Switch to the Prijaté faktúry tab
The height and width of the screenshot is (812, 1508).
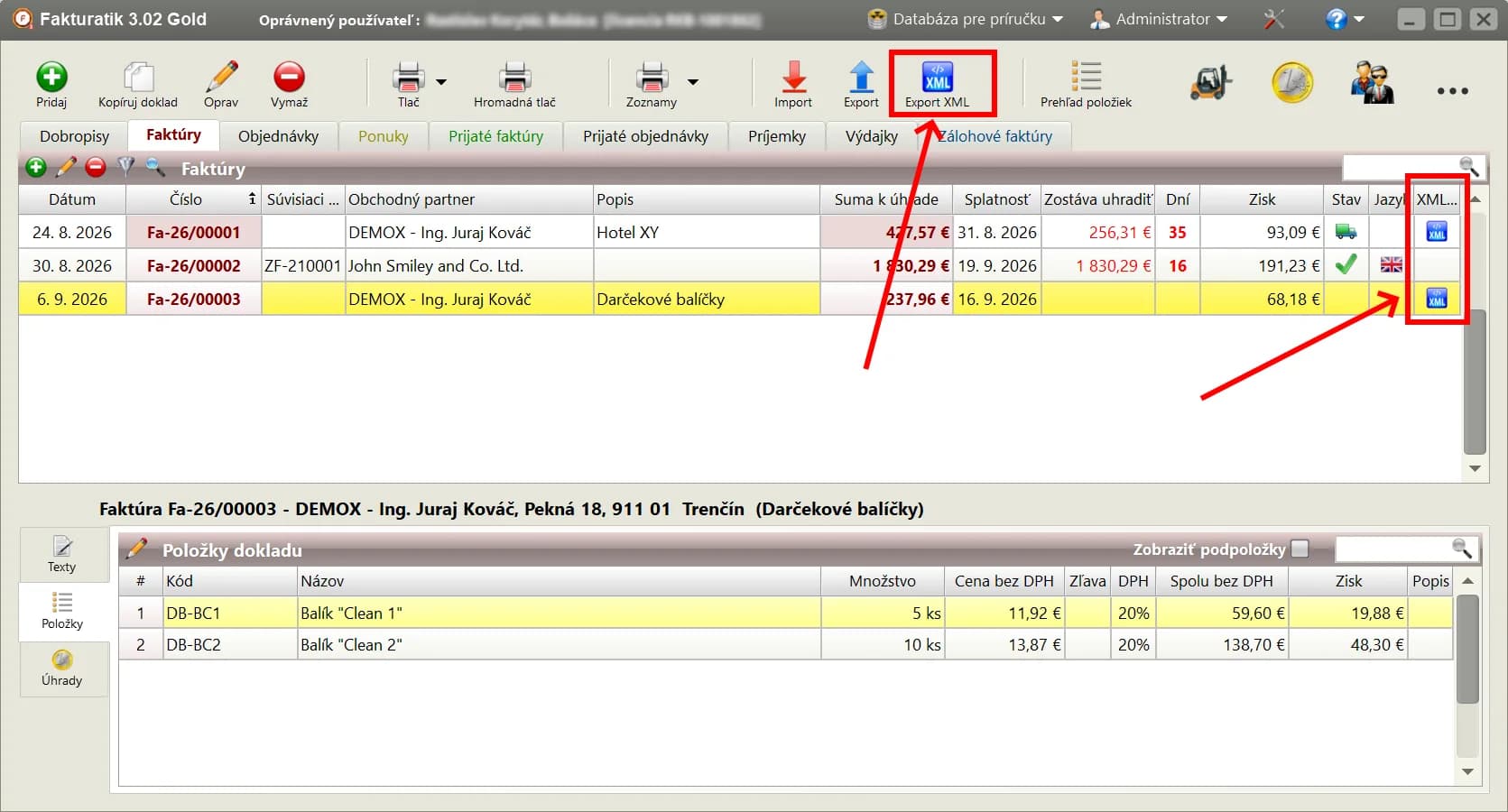click(x=495, y=136)
